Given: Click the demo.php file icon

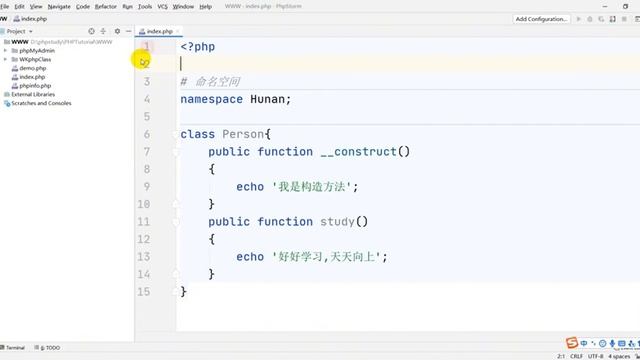Looking at the screenshot, I should click(x=15, y=68).
